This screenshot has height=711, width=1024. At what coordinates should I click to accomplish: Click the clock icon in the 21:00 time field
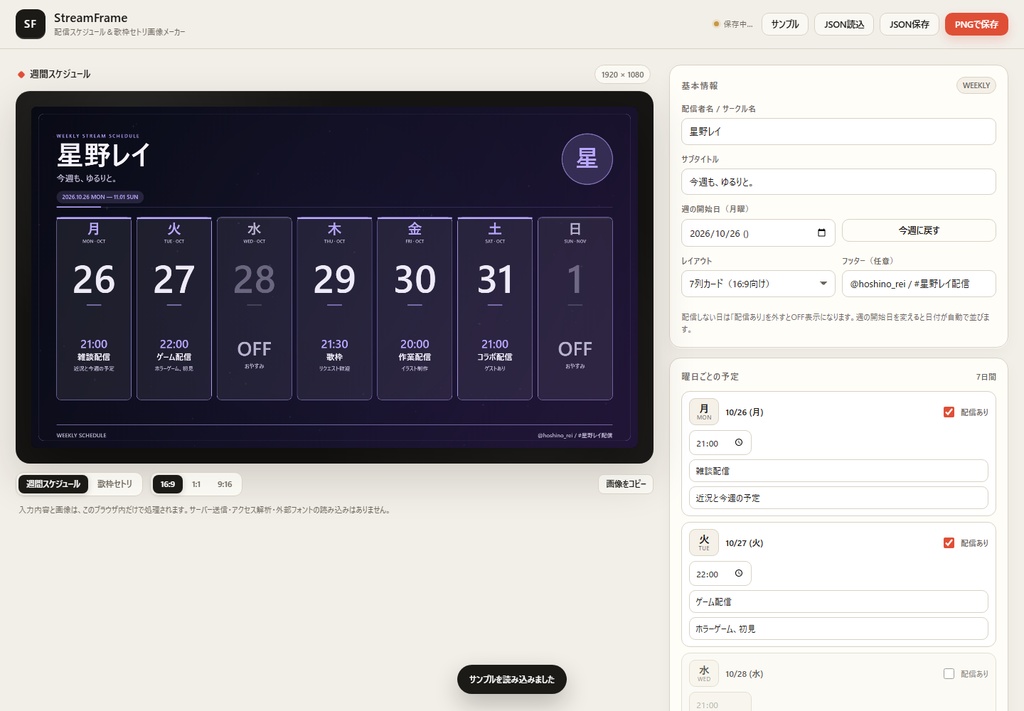pos(739,443)
